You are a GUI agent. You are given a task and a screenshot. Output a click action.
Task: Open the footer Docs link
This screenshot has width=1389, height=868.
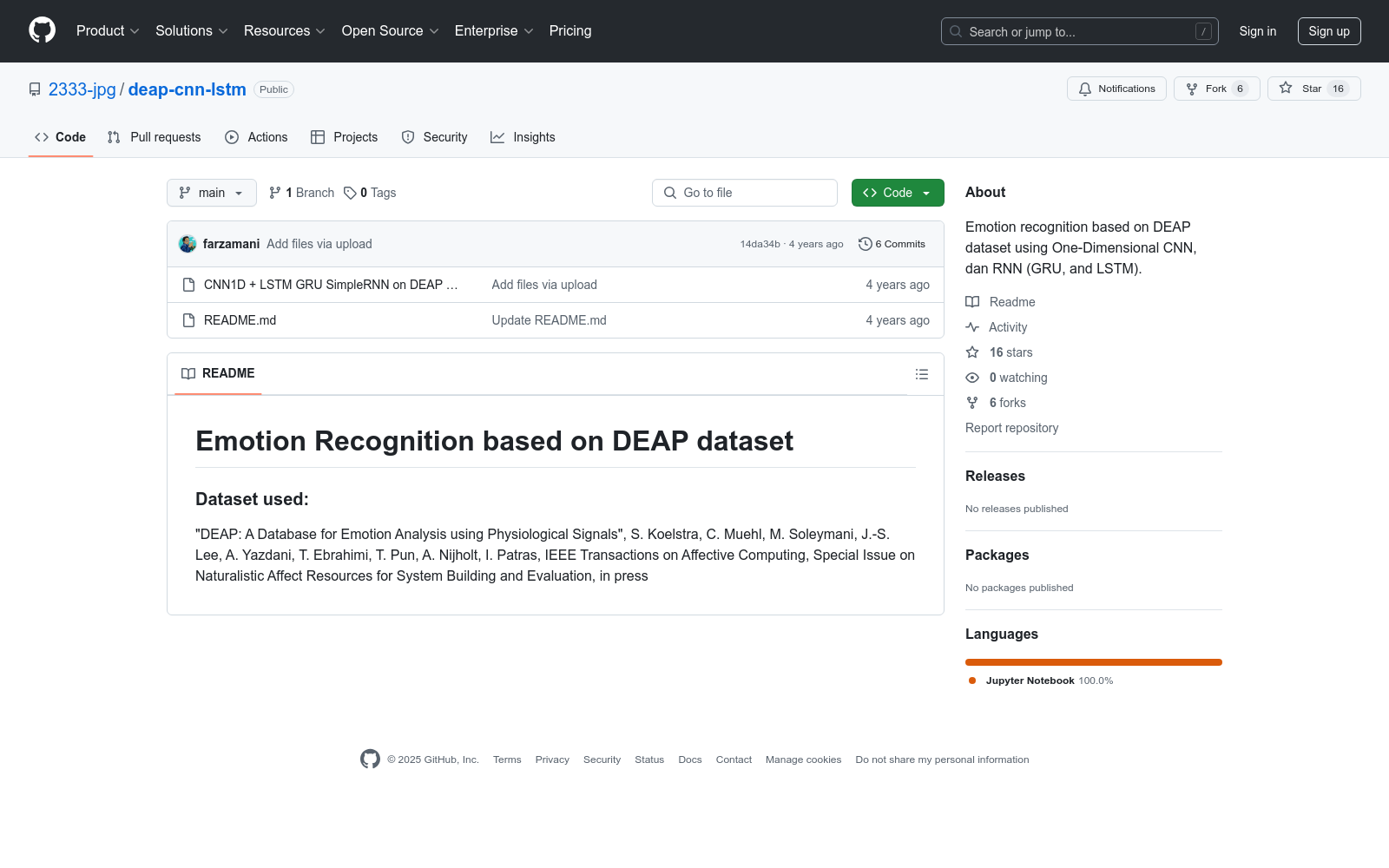[x=690, y=759]
